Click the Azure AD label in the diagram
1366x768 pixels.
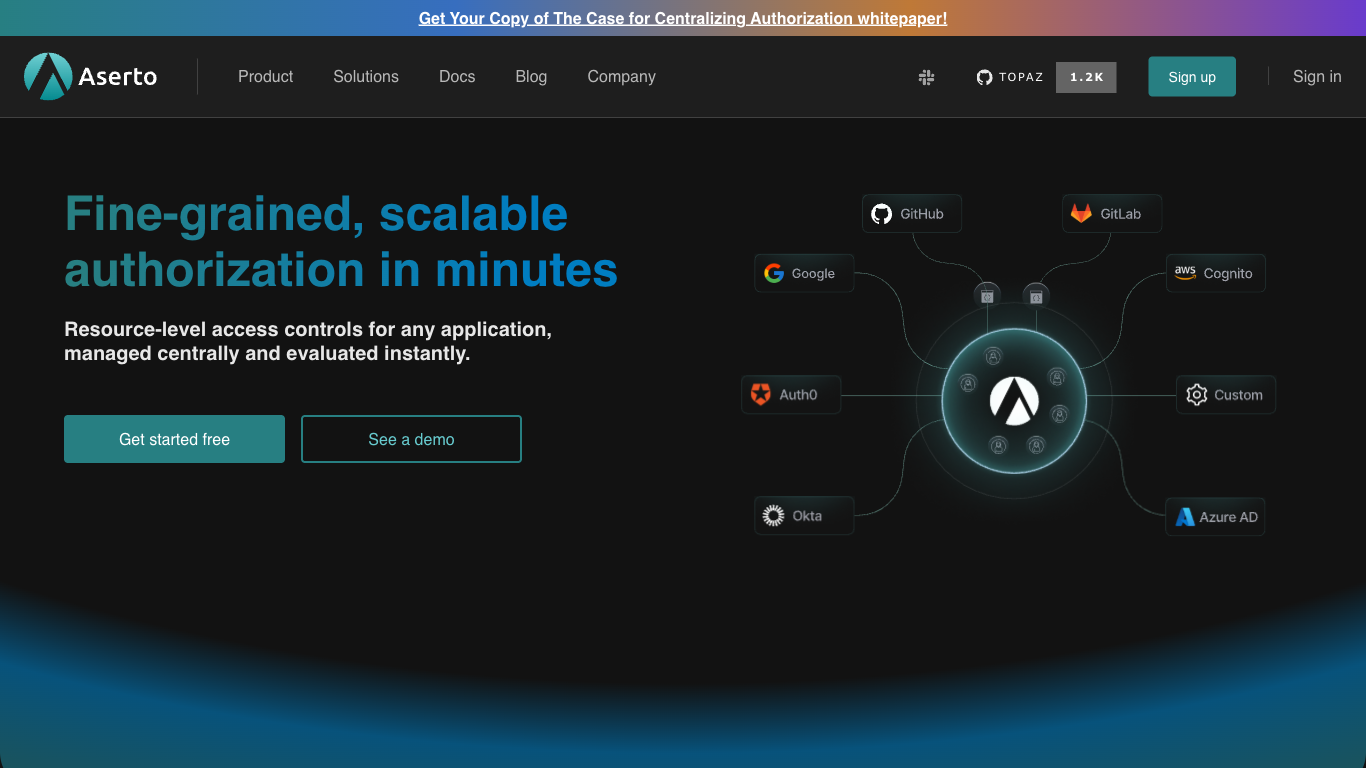1229,517
